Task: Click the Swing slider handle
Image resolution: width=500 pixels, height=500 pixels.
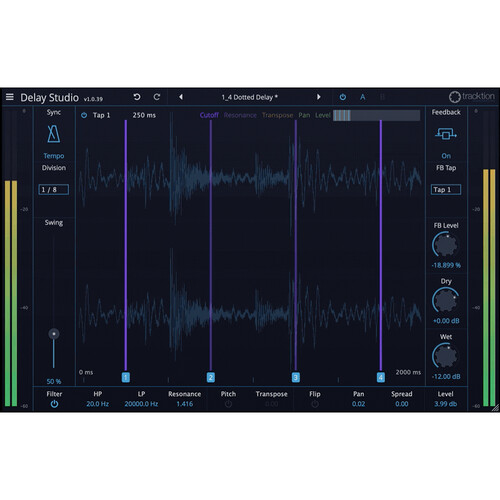Action: coord(54,334)
